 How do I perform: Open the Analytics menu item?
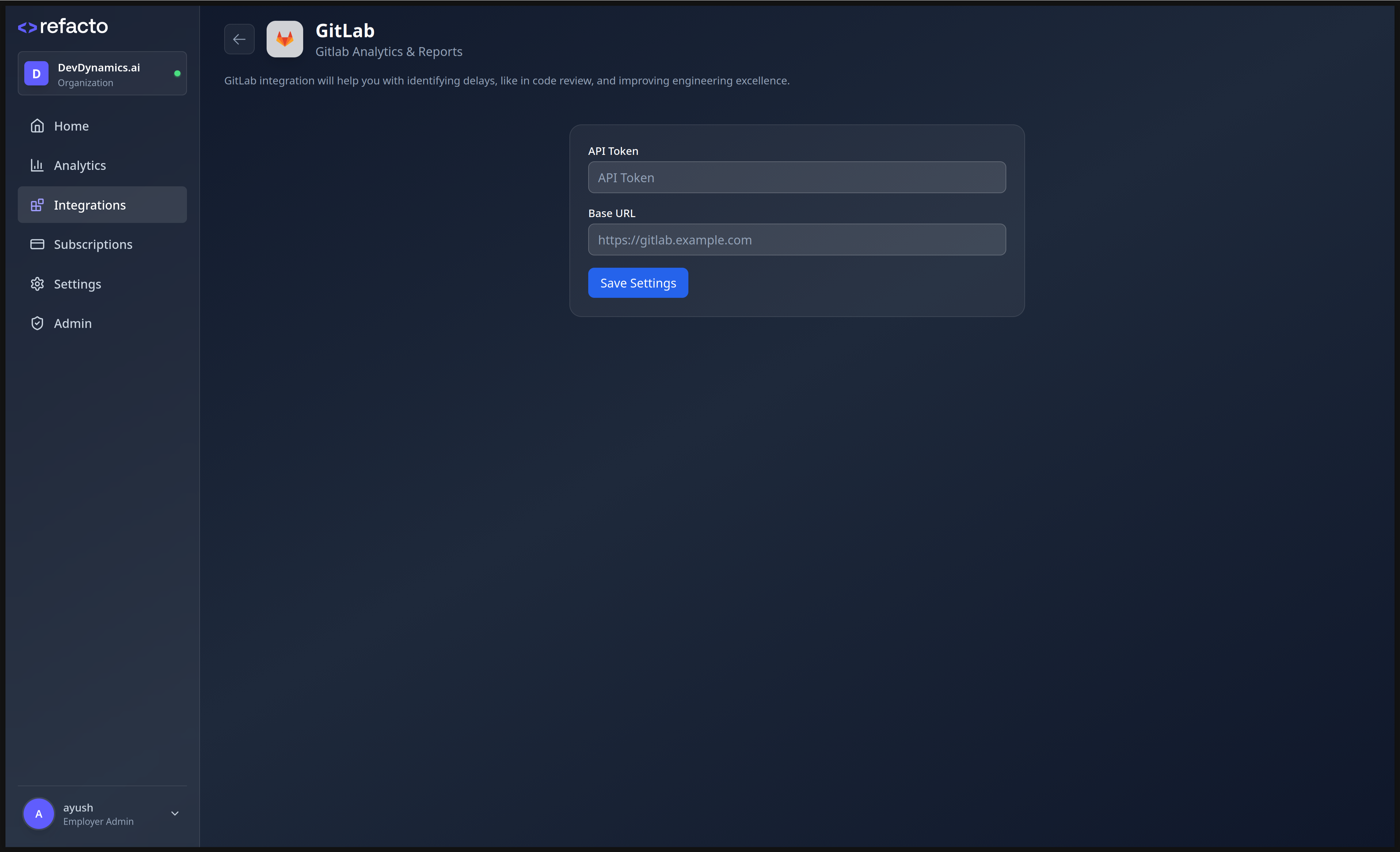pyautogui.click(x=80, y=165)
